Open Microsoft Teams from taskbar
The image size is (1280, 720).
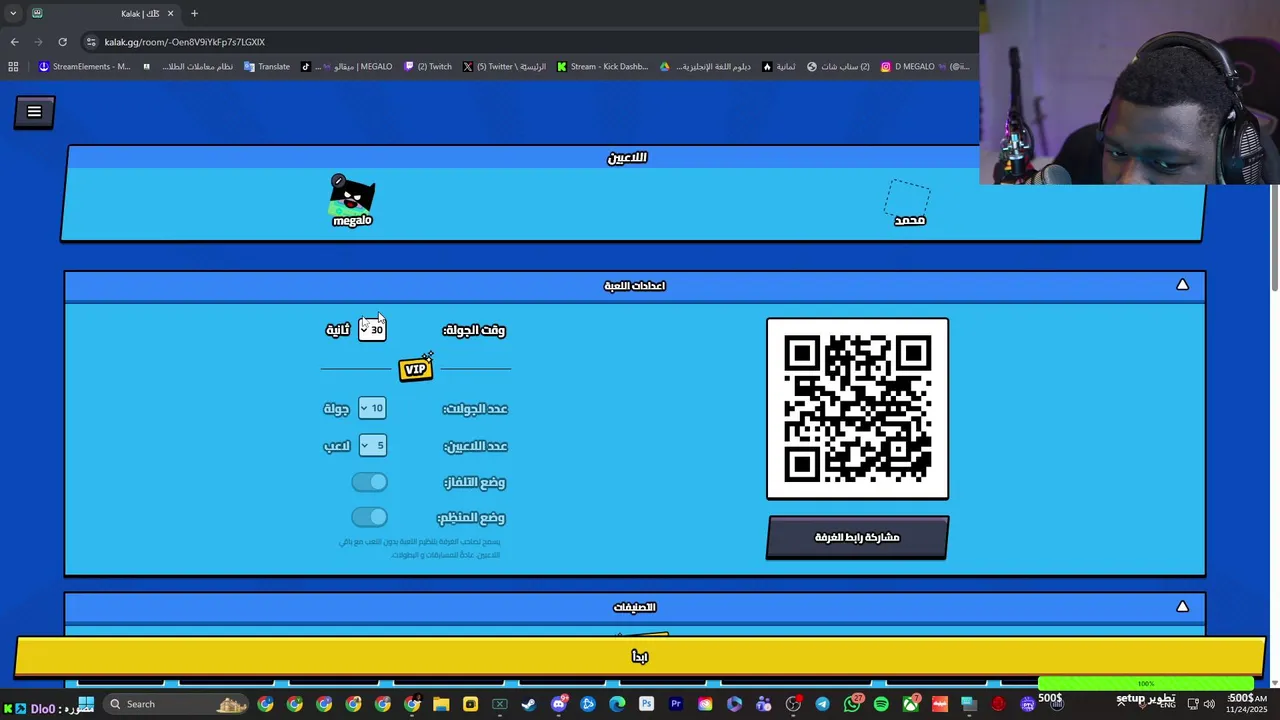coord(764,704)
